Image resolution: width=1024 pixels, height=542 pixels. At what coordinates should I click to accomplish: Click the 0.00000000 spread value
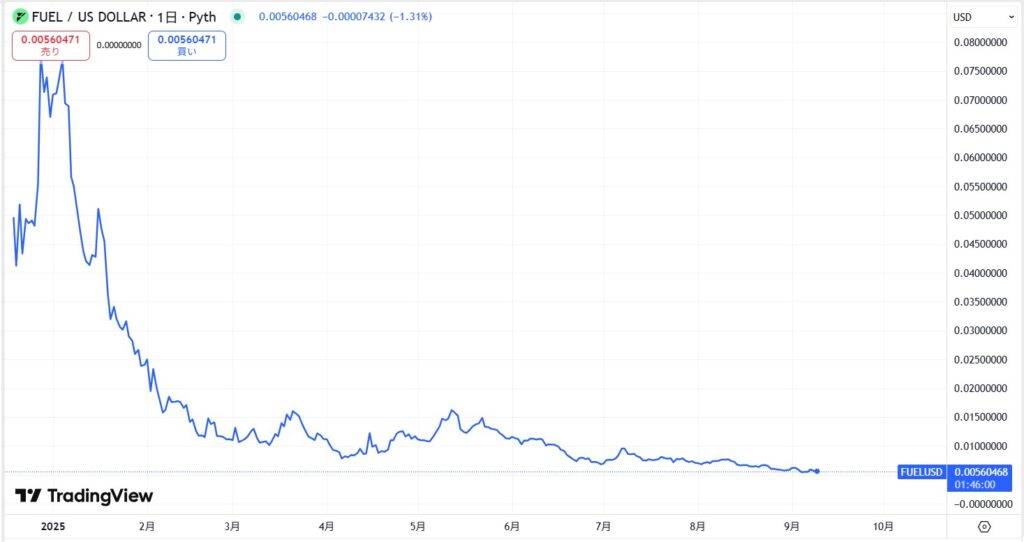(119, 45)
